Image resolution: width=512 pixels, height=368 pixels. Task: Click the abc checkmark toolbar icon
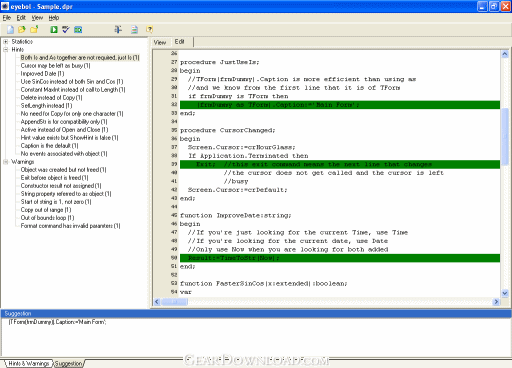(x=66, y=30)
